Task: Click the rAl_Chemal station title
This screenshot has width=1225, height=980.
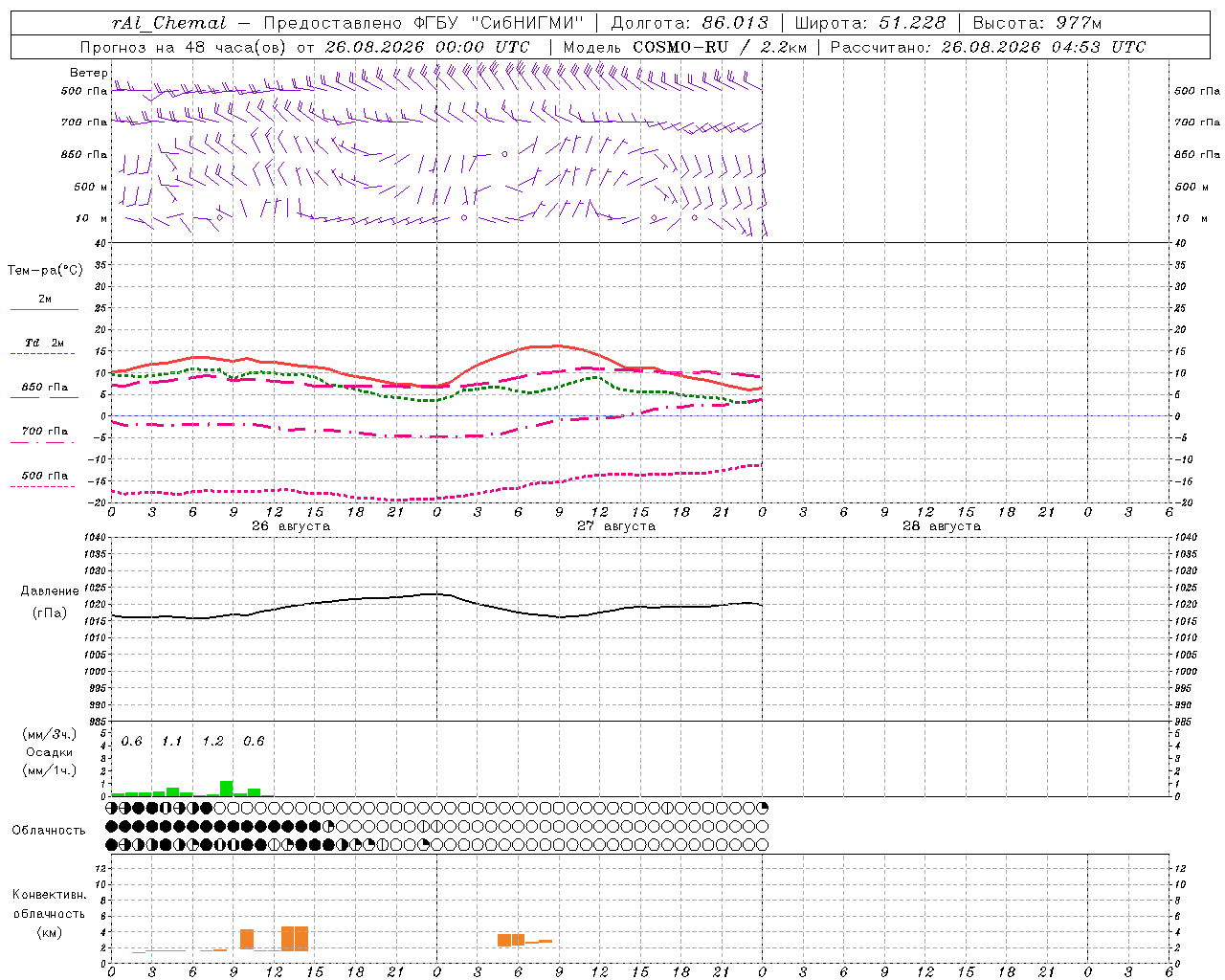Action: click(x=169, y=23)
